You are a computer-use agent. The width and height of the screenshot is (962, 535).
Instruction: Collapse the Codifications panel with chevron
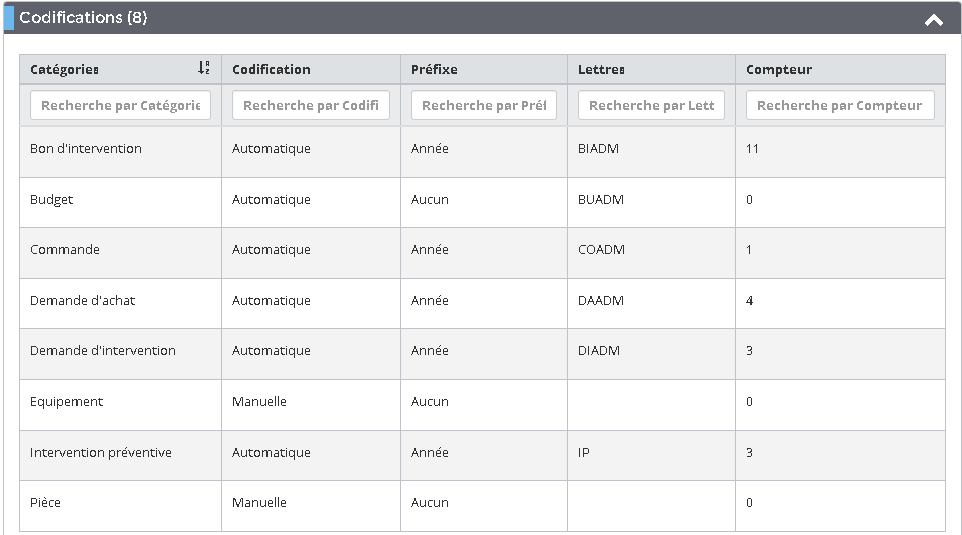point(933,19)
